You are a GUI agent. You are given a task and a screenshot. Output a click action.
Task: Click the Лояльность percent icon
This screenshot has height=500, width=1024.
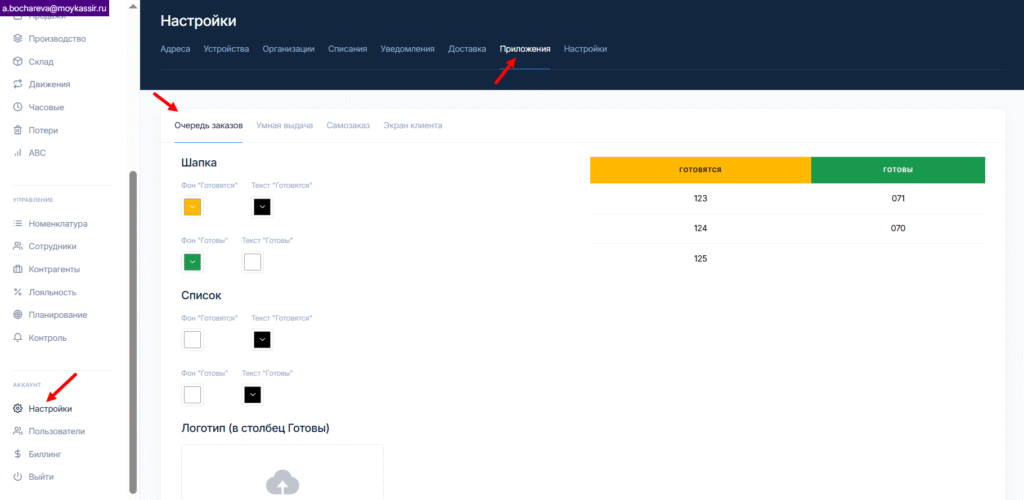(18, 292)
